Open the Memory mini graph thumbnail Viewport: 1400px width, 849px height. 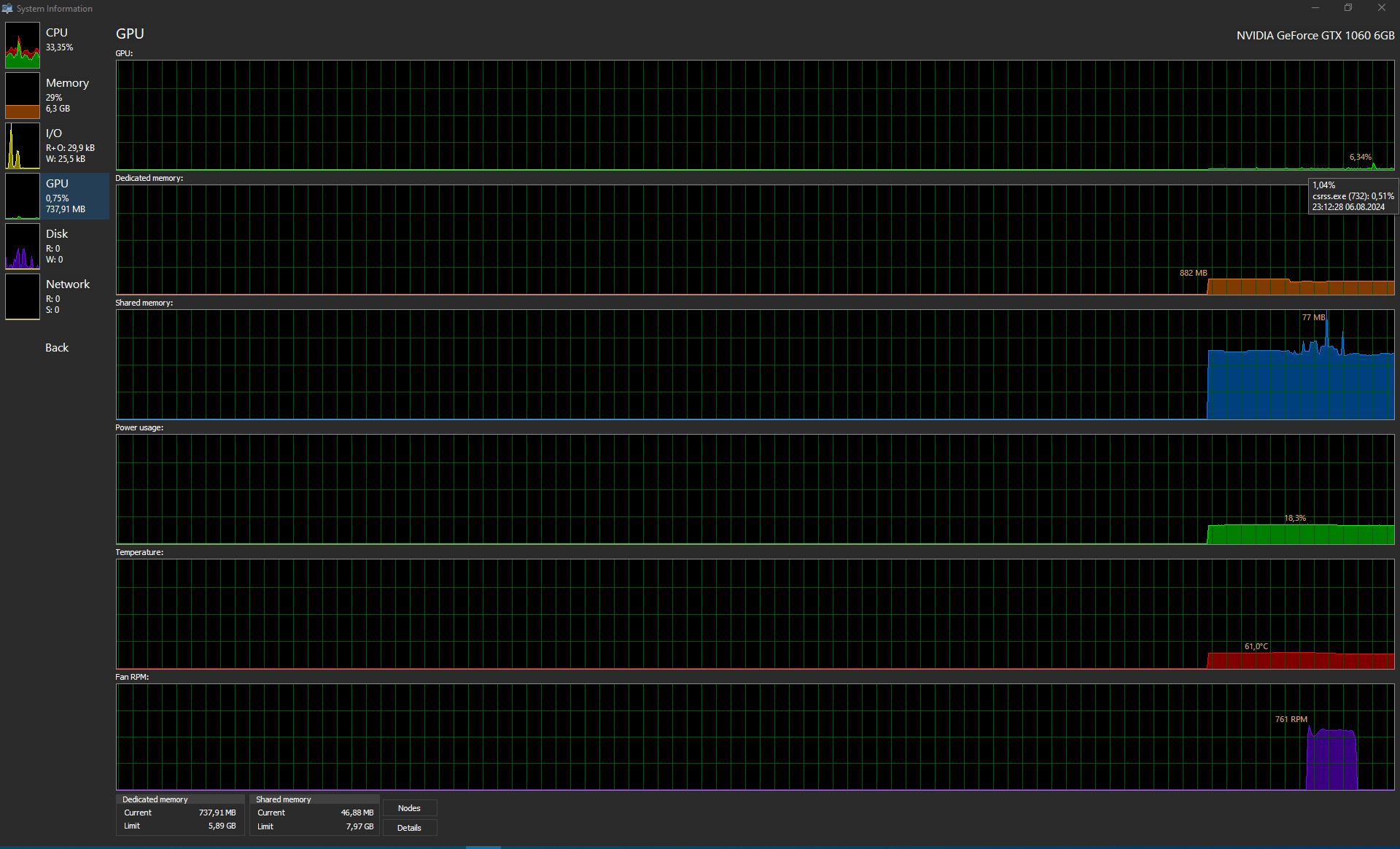[x=23, y=96]
